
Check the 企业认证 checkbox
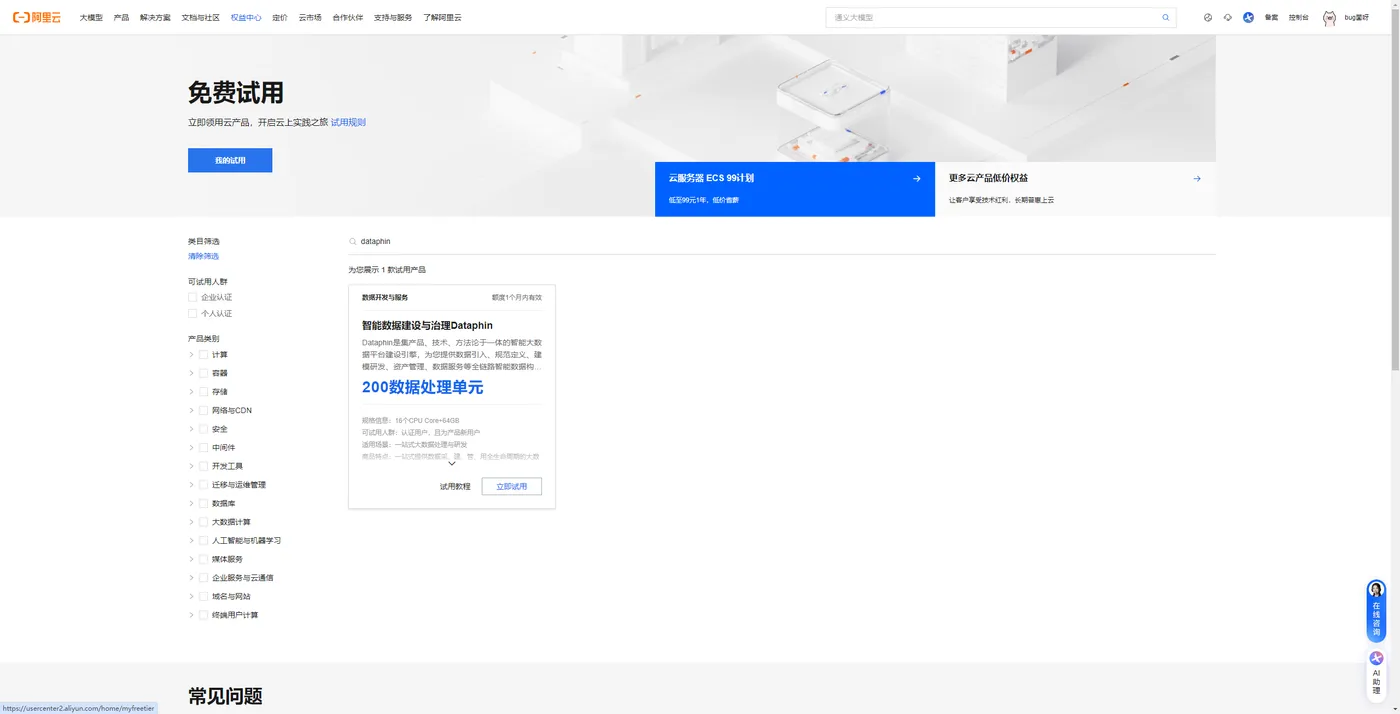tap(192, 297)
